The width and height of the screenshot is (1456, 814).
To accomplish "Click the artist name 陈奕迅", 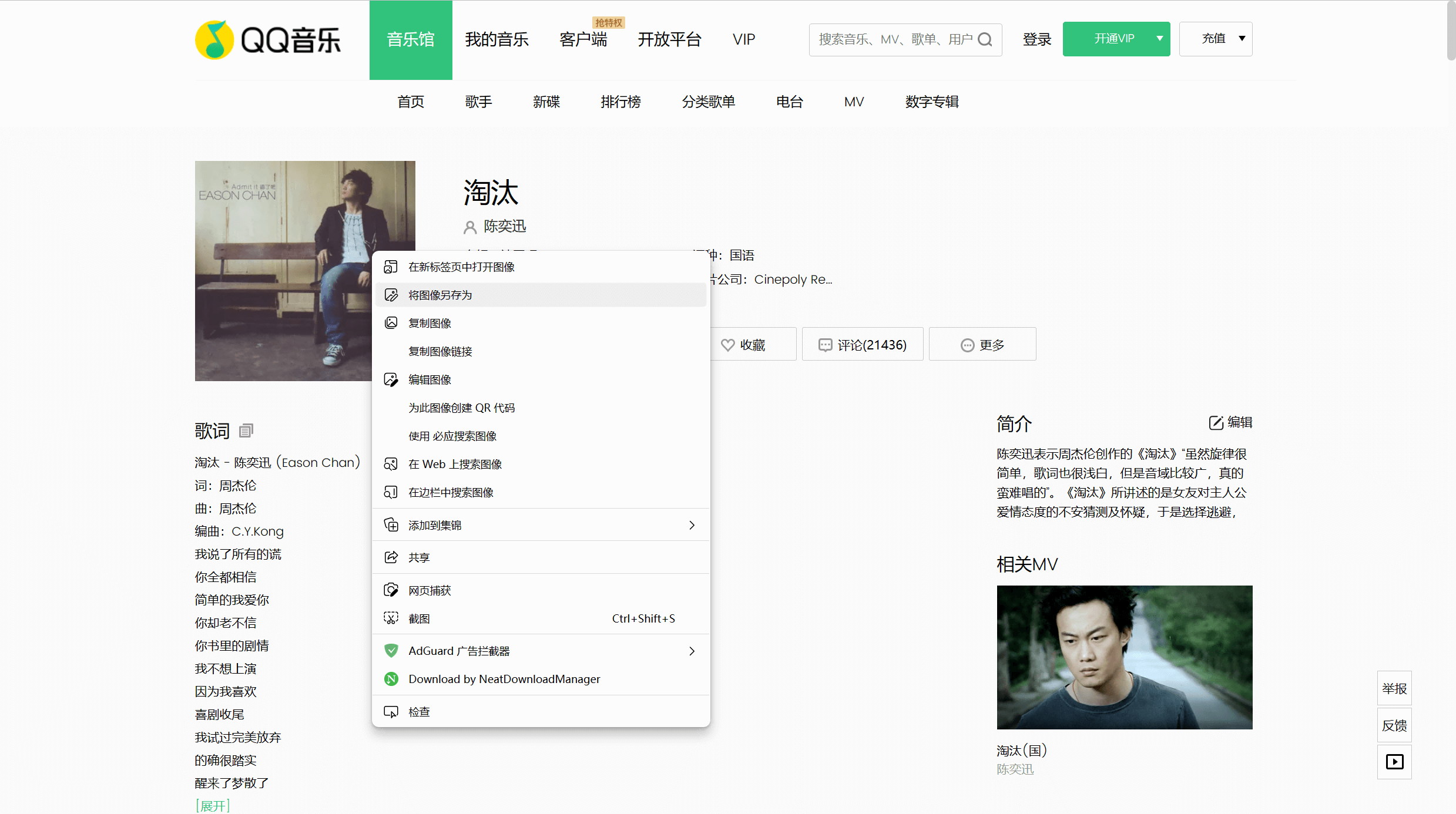I will [504, 226].
